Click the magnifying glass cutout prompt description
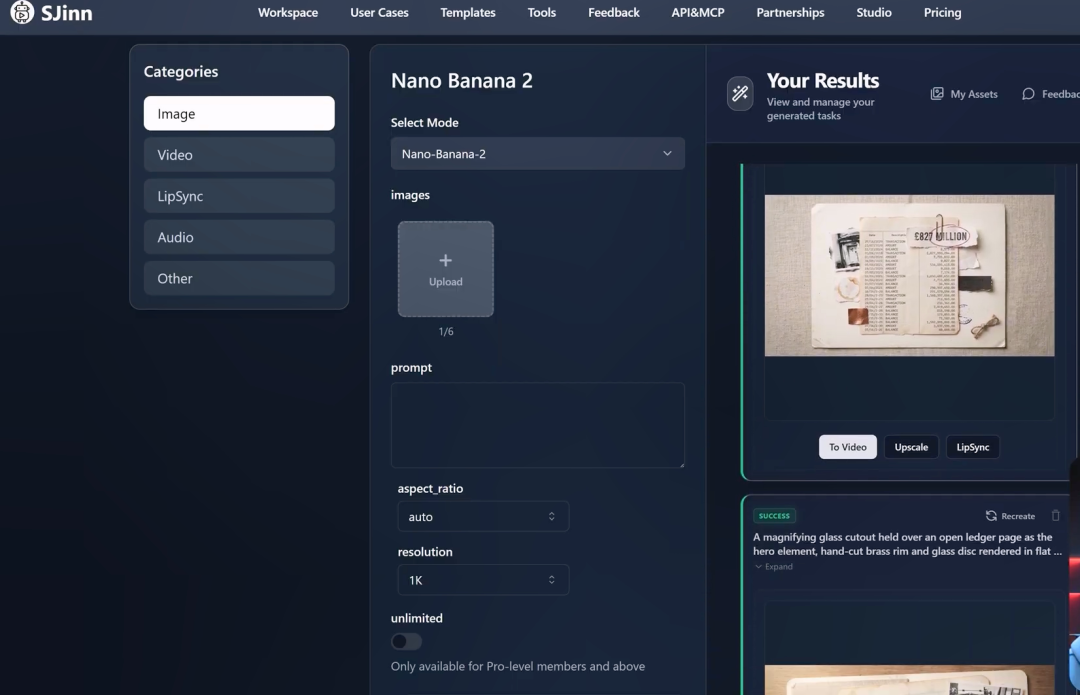 (x=907, y=544)
